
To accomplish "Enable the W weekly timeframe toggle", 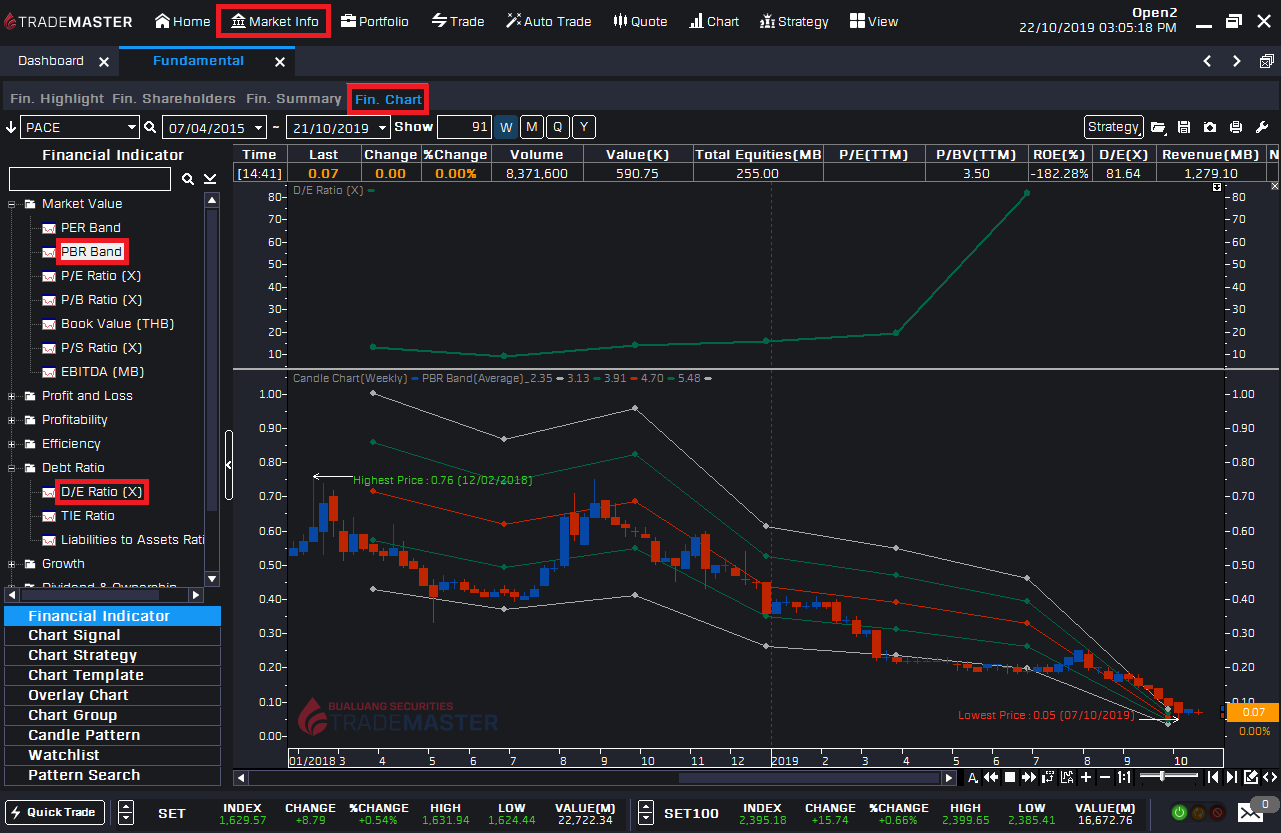I will click(506, 127).
